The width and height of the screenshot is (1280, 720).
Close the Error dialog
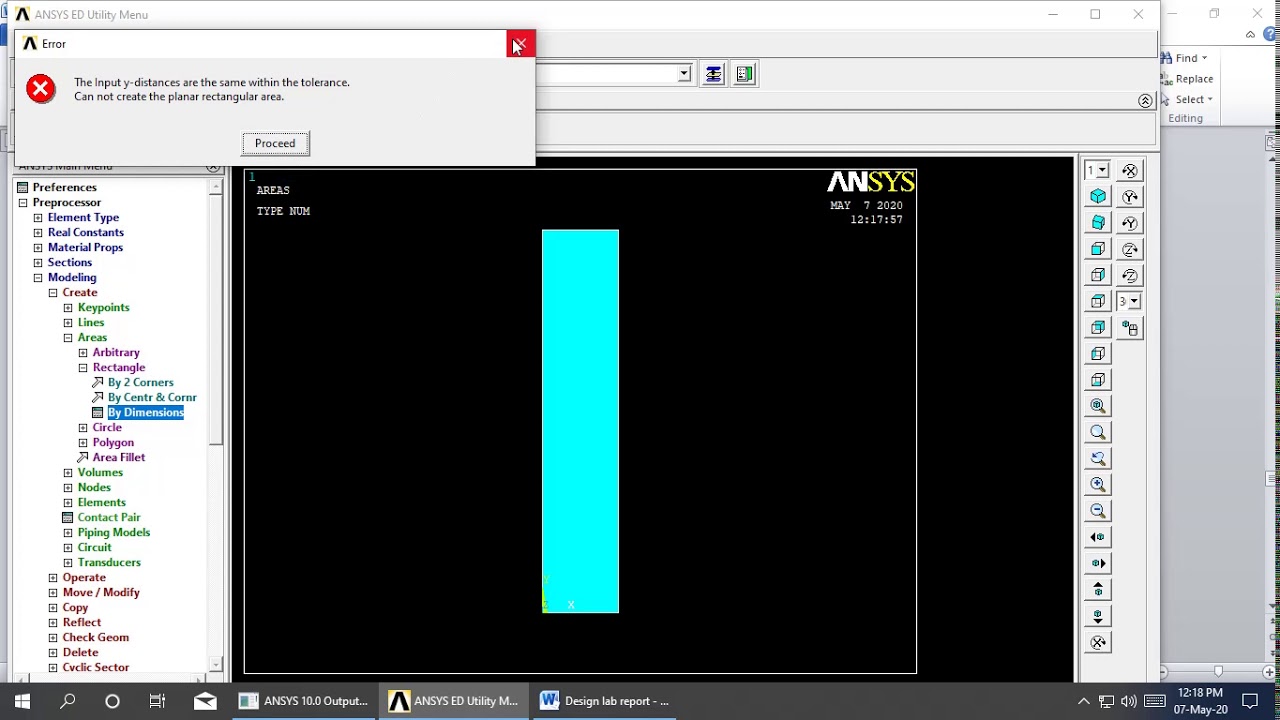(520, 44)
